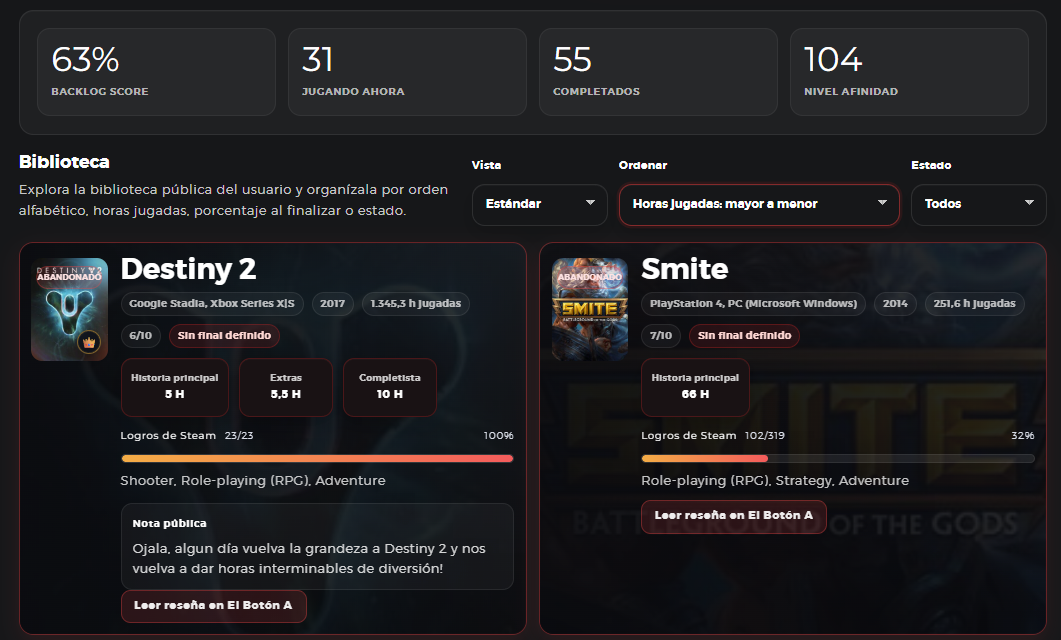Click the 2014 year tag
Image resolution: width=1061 pixels, height=640 pixels.
click(895, 304)
